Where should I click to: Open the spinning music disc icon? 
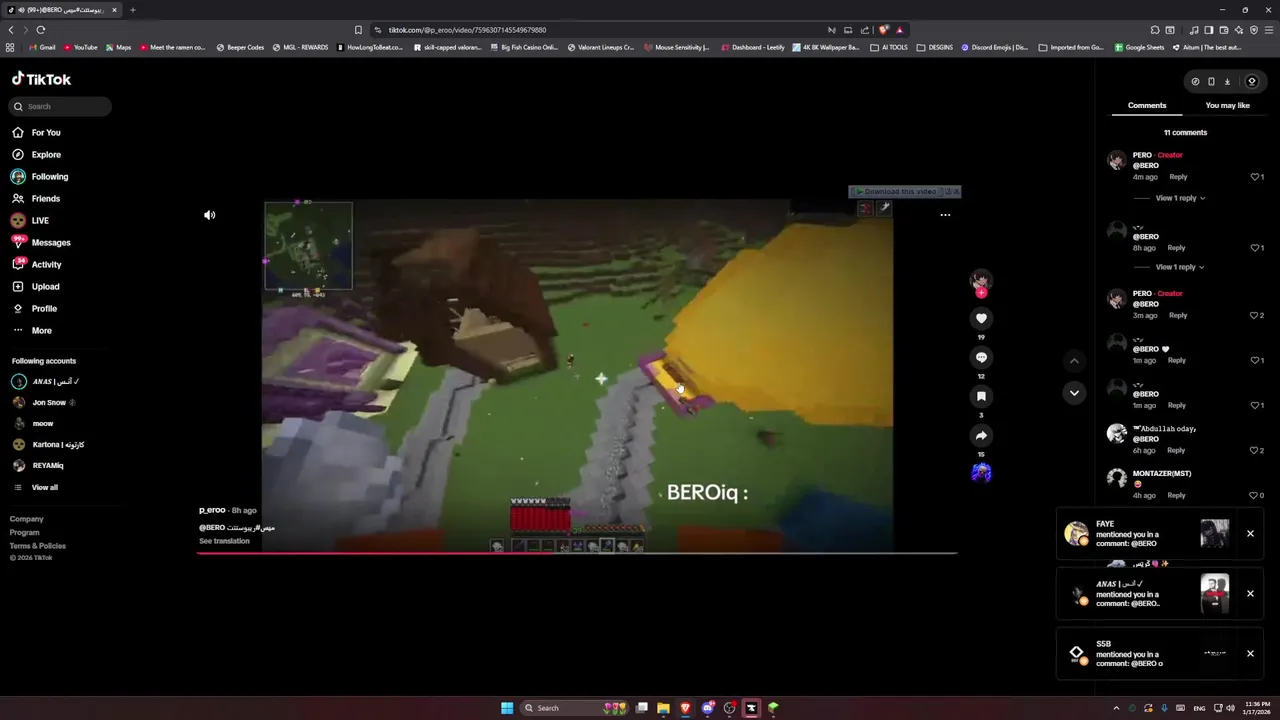pyautogui.click(x=981, y=473)
